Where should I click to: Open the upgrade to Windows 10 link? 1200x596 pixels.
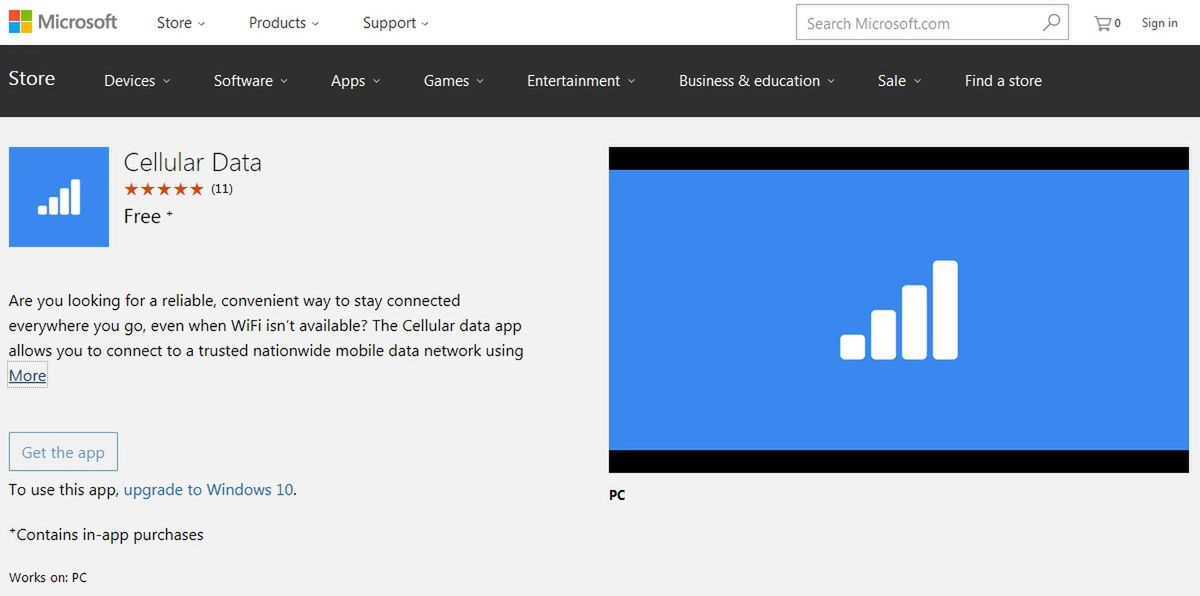[x=208, y=490]
